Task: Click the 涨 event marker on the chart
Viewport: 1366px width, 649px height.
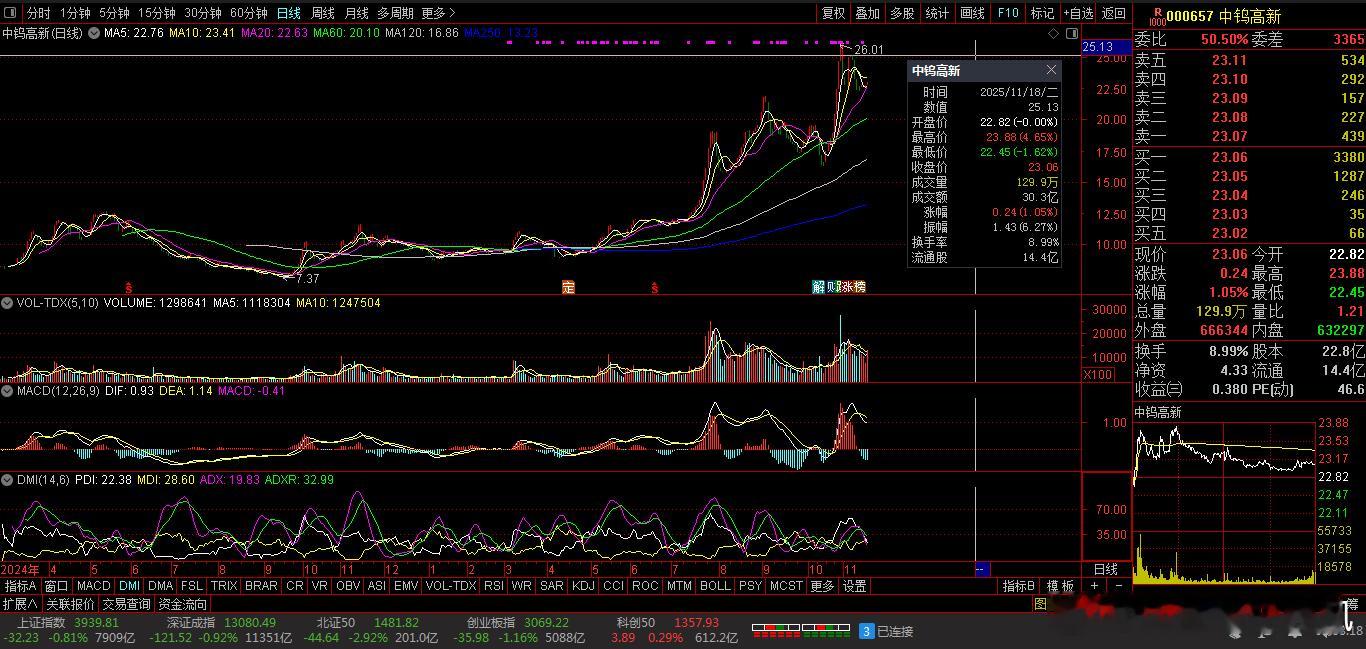Action: [x=846, y=287]
